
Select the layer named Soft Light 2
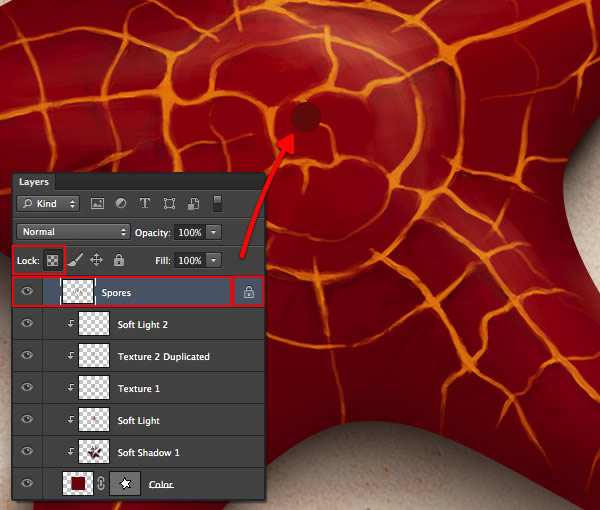pos(142,325)
